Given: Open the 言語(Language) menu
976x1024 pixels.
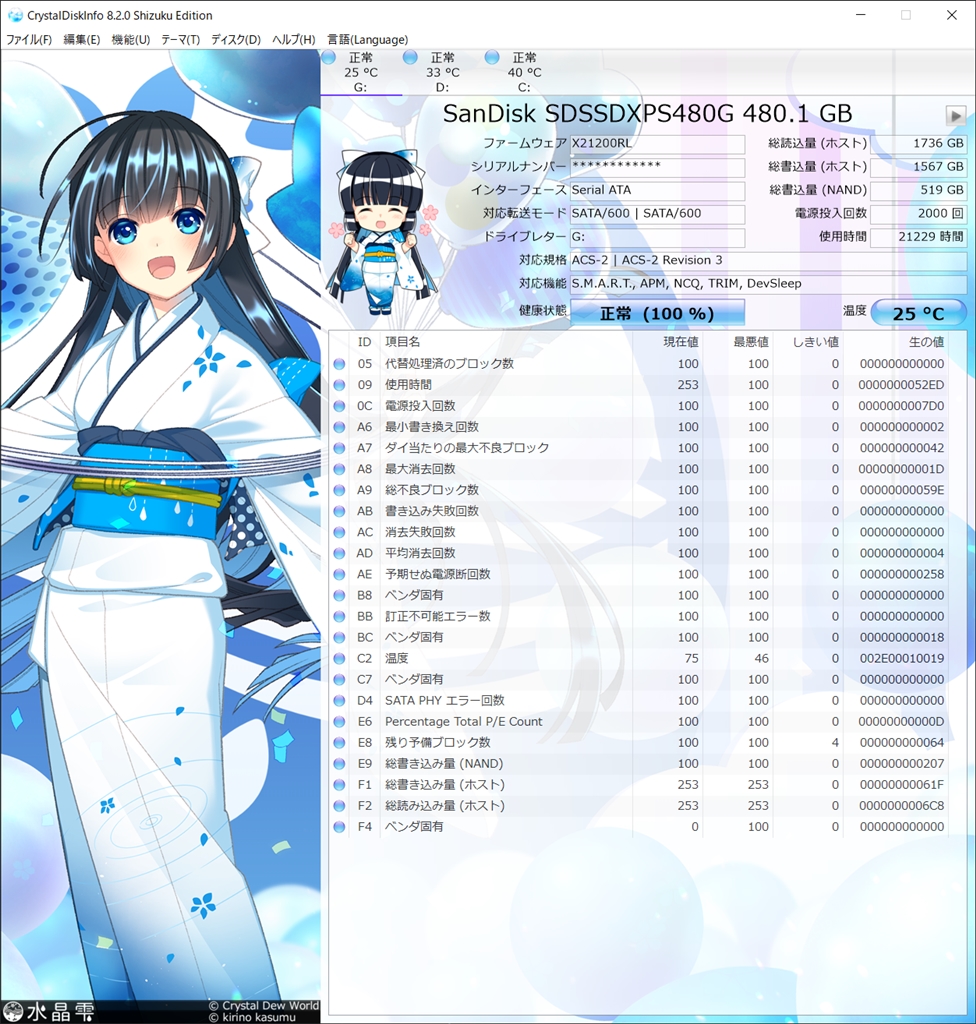Looking at the screenshot, I should tap(368, 39).
